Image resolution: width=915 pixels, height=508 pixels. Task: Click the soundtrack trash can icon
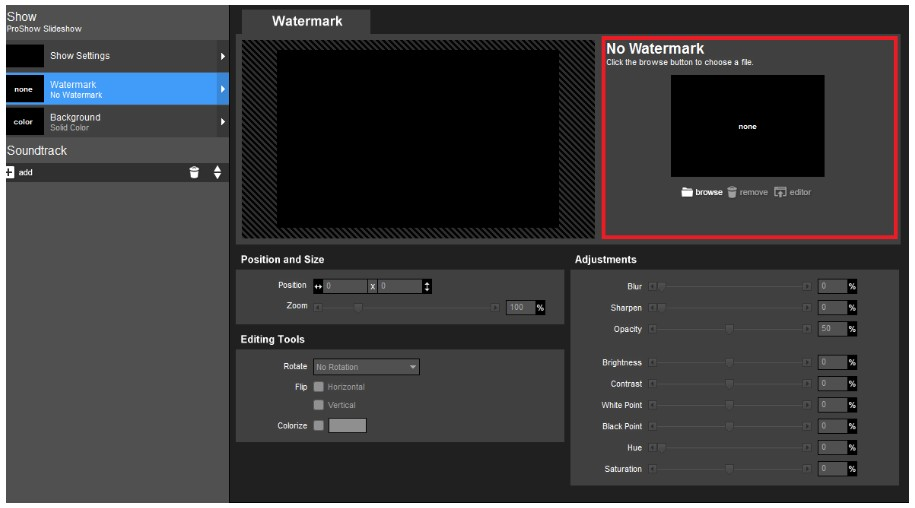(x=194, y=172)
